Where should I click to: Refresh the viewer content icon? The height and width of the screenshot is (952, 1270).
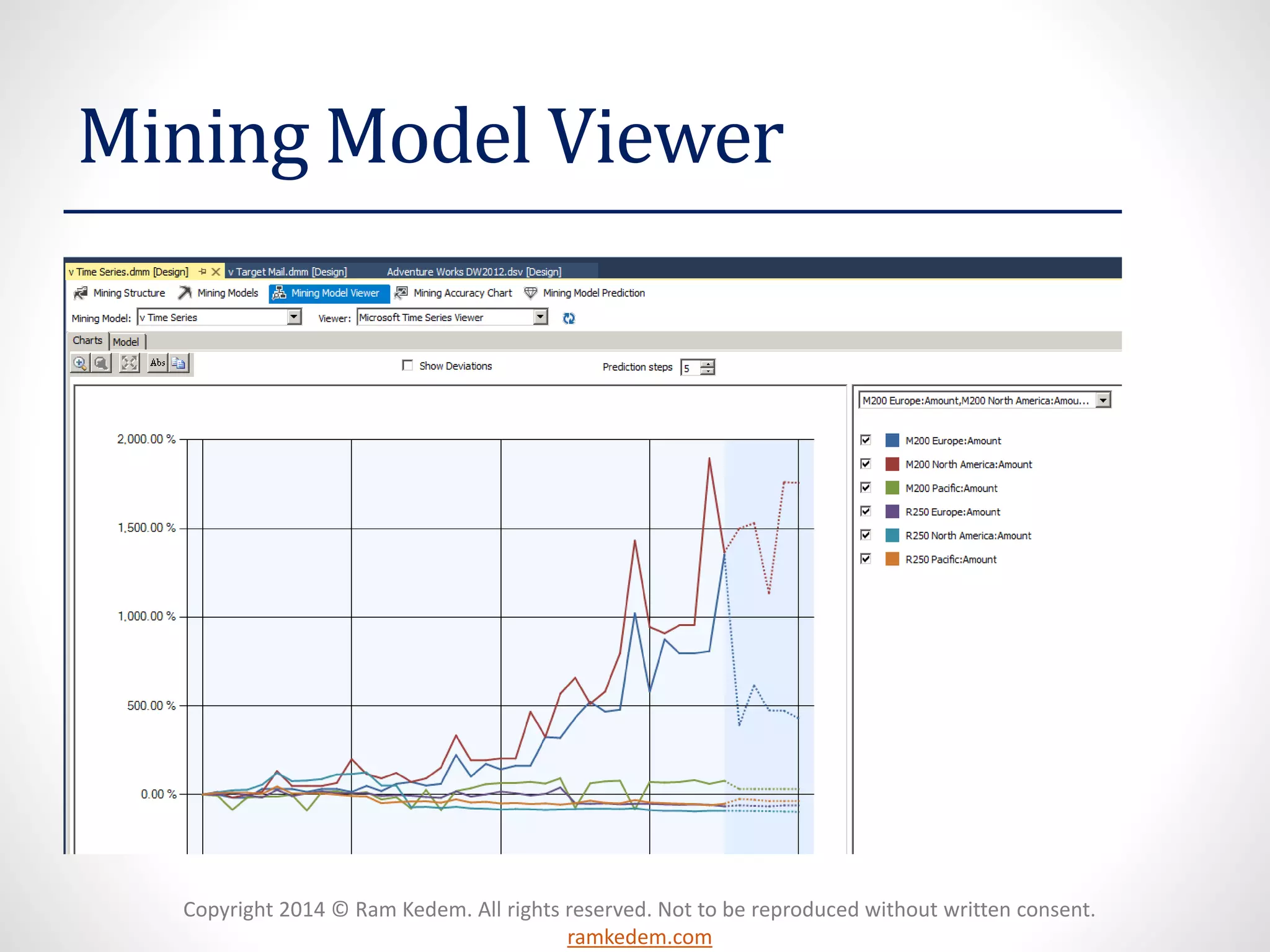[x=569, y=319]
